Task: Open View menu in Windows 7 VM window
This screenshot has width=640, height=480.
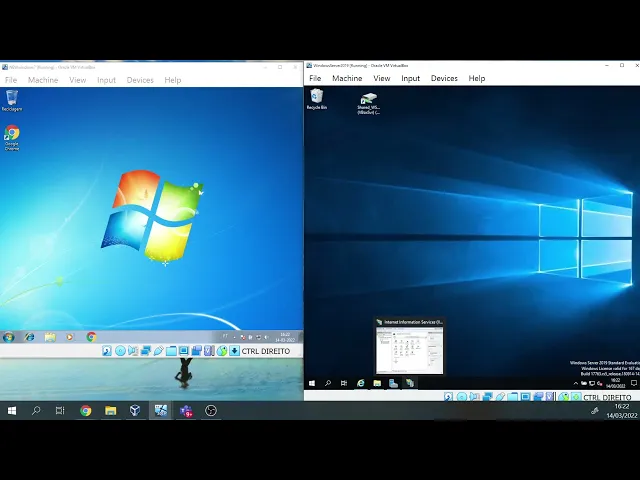Action: click(78, 80)
